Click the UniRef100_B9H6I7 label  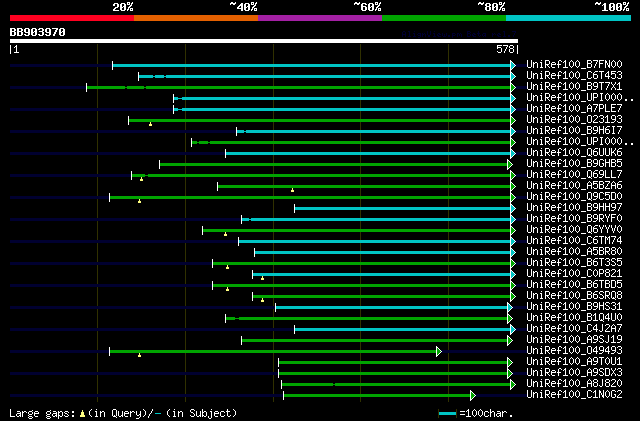click(574, 131)
